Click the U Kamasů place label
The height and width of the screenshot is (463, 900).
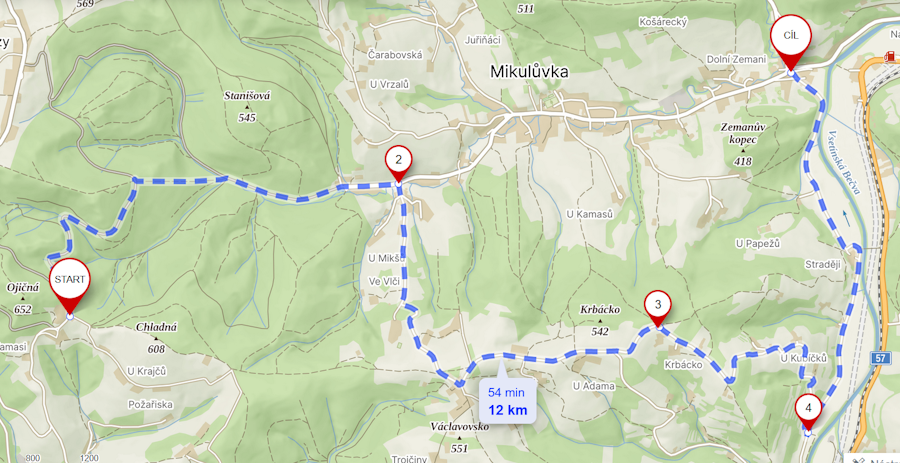point(589,214)
